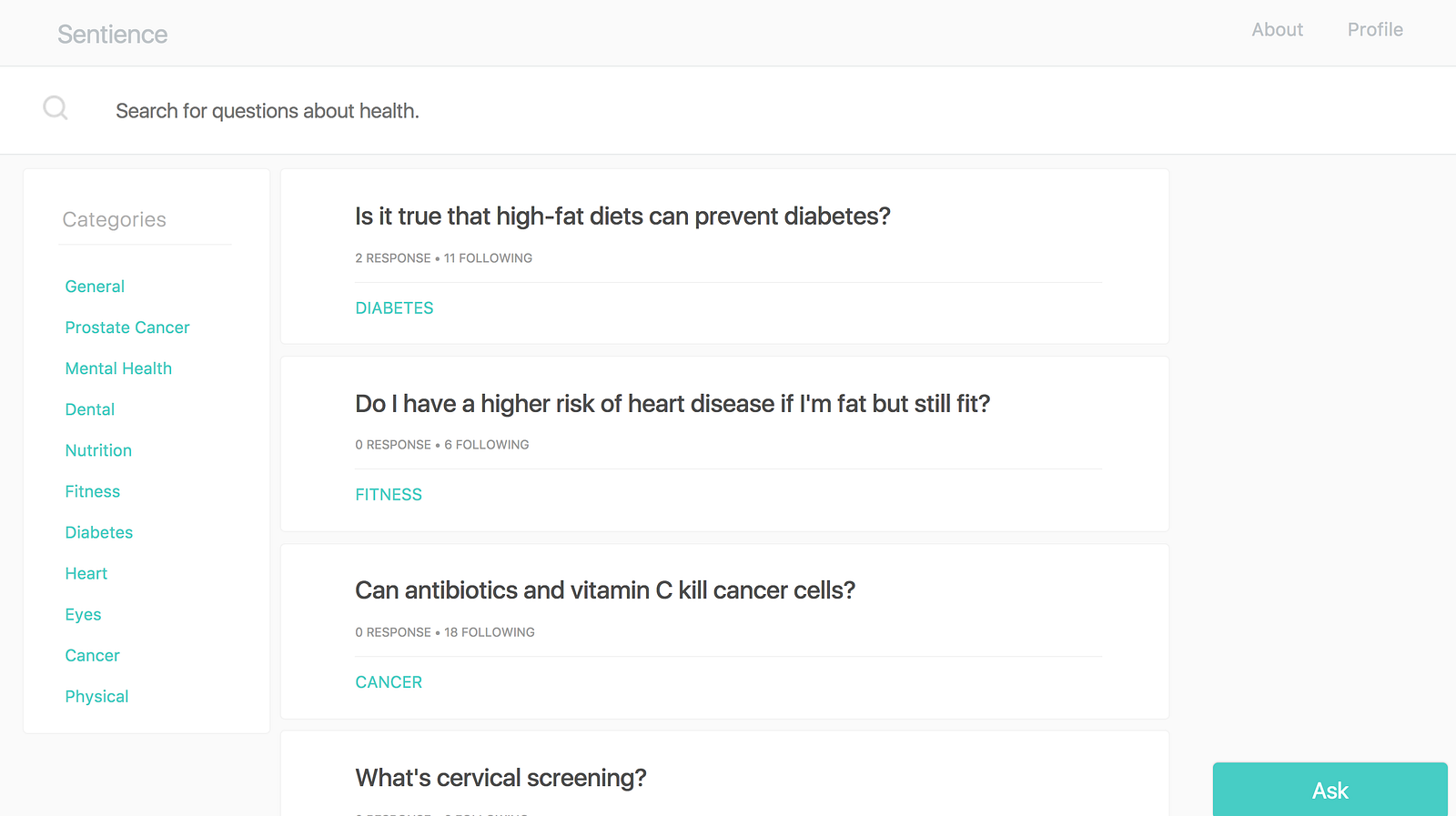1456x816 pixels.
Task: Click the FITNESS tag under the heart question
Action: (x=389, y=495)
